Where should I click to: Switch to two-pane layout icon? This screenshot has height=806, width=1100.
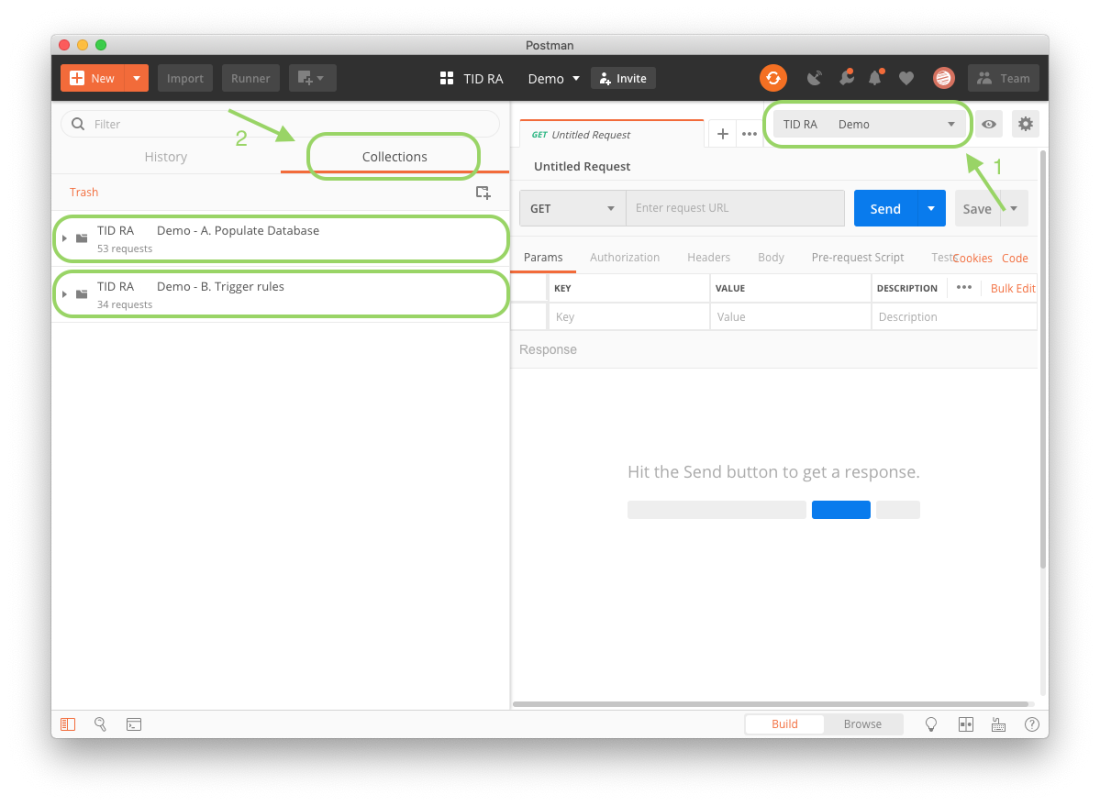(x=966, y=724)
